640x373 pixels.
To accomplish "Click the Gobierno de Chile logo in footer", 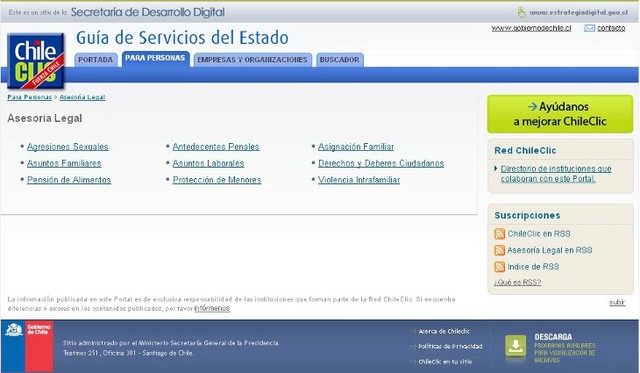I will coord(29,346).
